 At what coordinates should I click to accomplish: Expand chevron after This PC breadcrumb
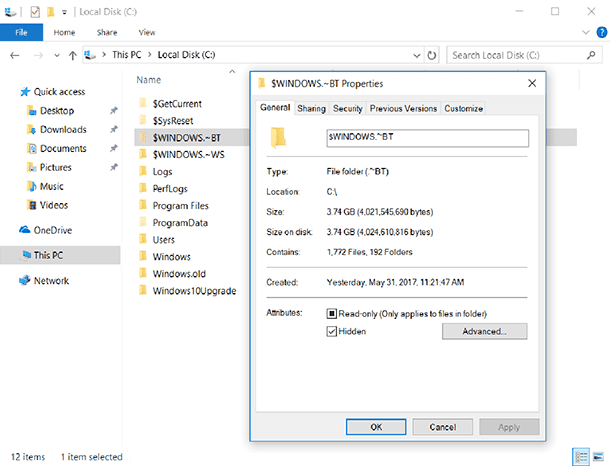tap(150, 55)
